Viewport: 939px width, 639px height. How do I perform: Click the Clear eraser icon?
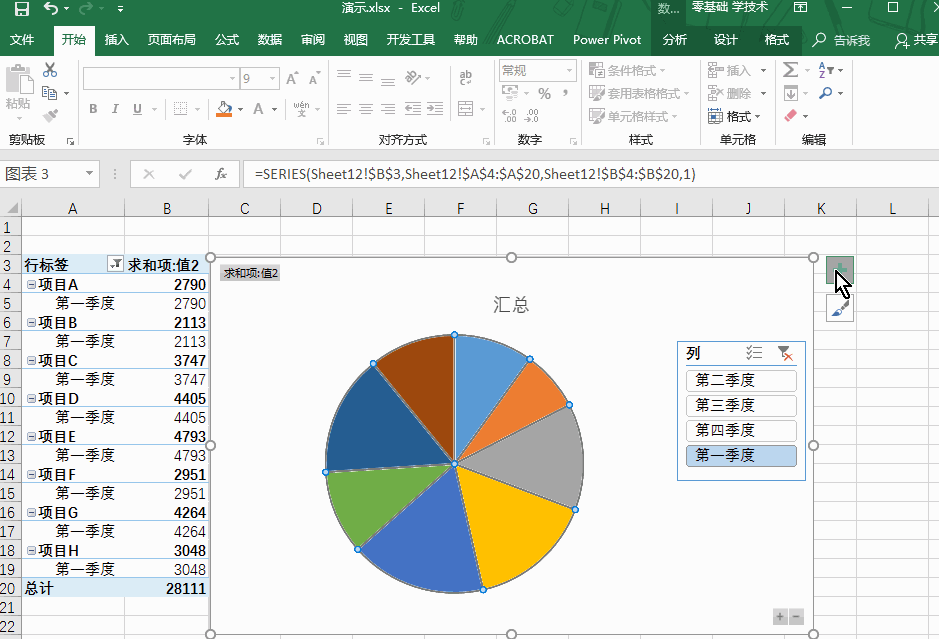tap(790, 115)
